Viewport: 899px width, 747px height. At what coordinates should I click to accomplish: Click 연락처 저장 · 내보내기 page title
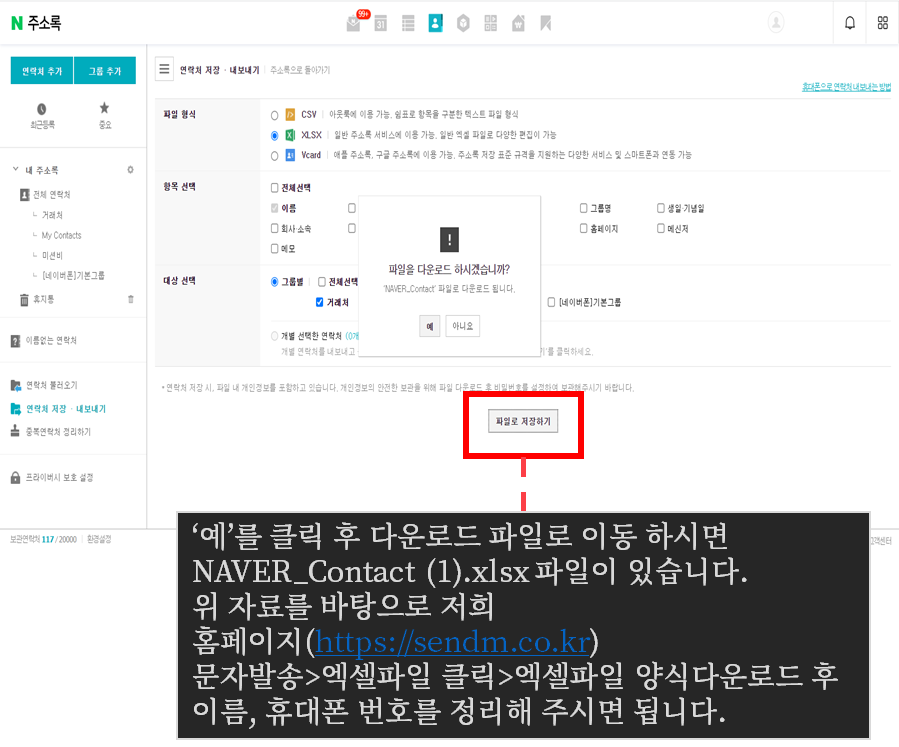(220, 70)
